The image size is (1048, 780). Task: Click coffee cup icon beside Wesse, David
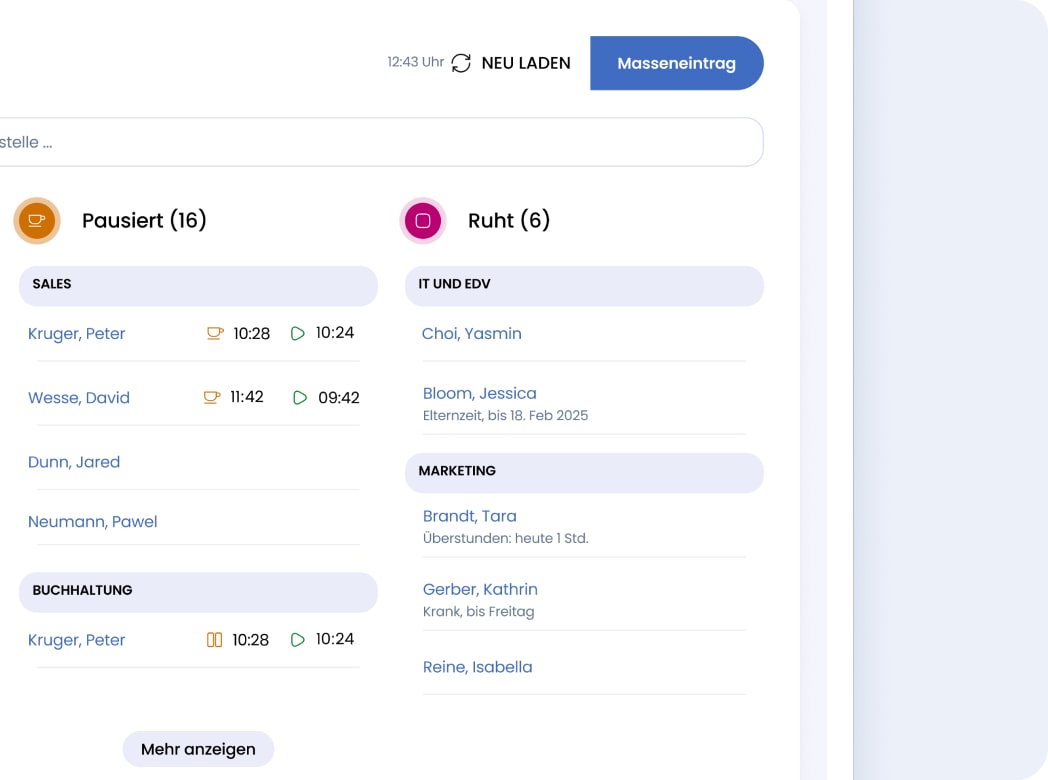tap(211, 397)
